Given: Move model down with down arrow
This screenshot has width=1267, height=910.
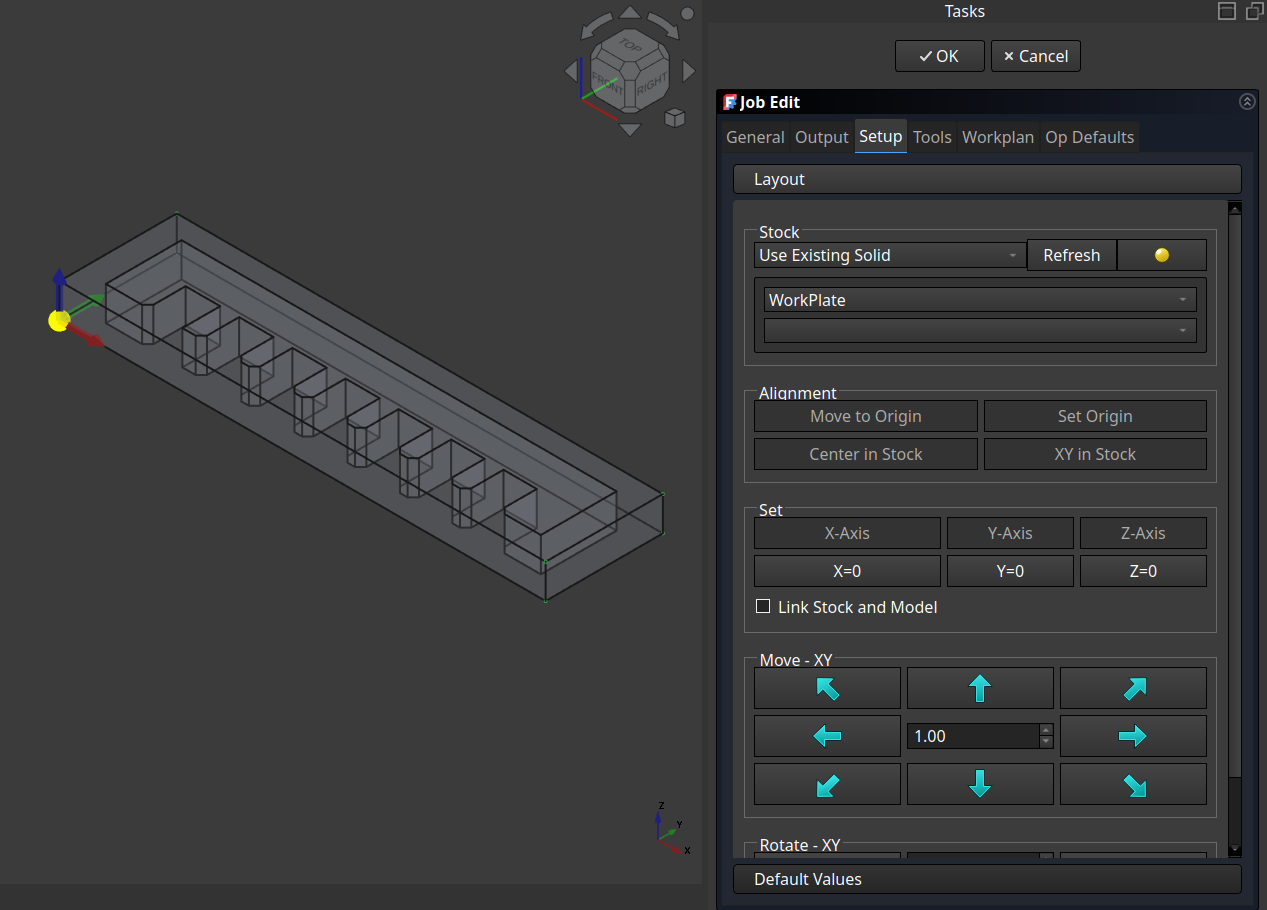Looking at the screenshot, I should pos(980,784).
